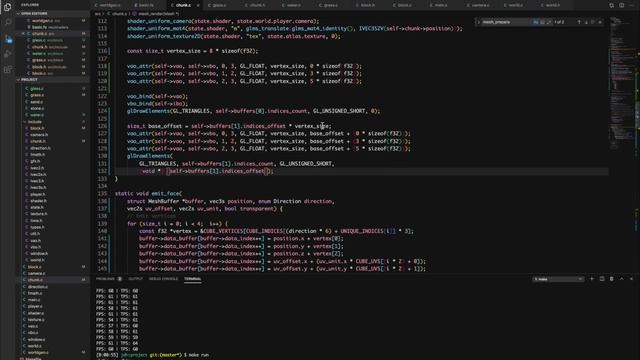Switch to the OUTPUT panel tab

[x=136, y=279]
